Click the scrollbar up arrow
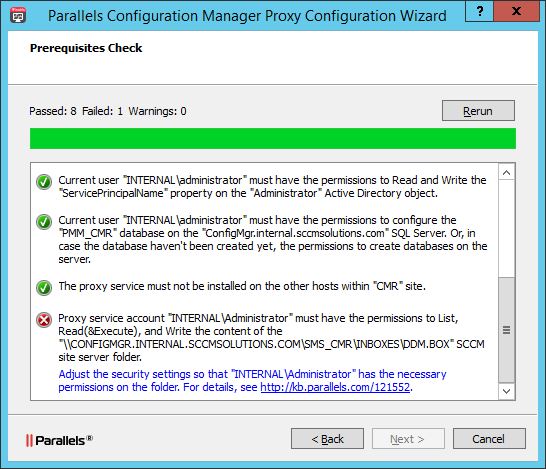 [x=507, y=172]
